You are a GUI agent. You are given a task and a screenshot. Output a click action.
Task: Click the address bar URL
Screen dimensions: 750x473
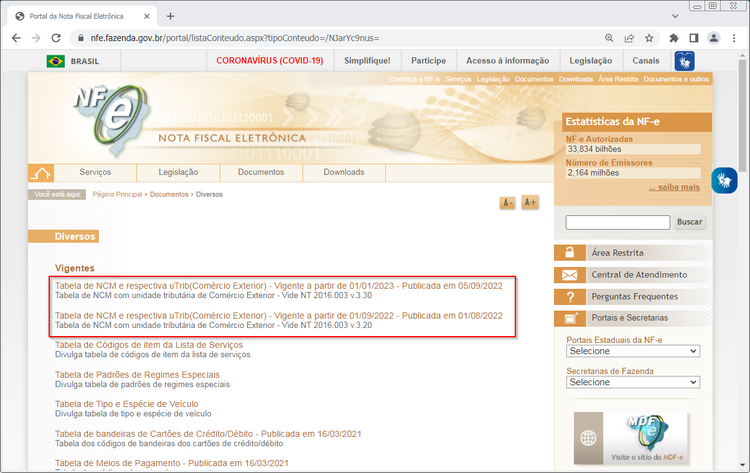click(235, 38)
